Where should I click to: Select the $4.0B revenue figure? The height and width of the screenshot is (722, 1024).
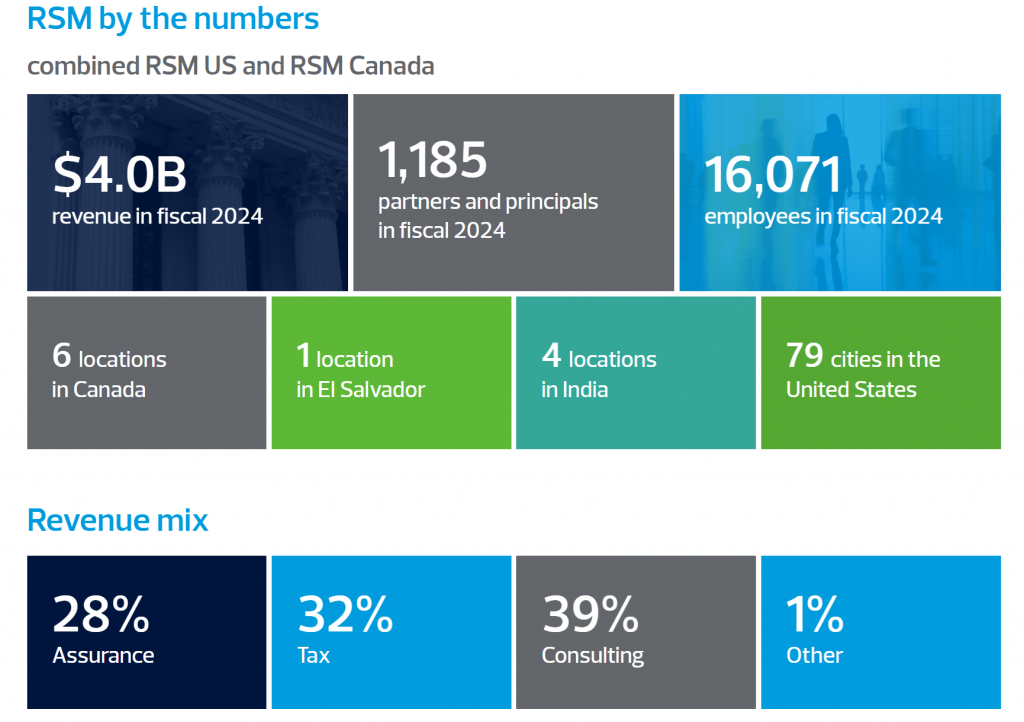point(120,174)
